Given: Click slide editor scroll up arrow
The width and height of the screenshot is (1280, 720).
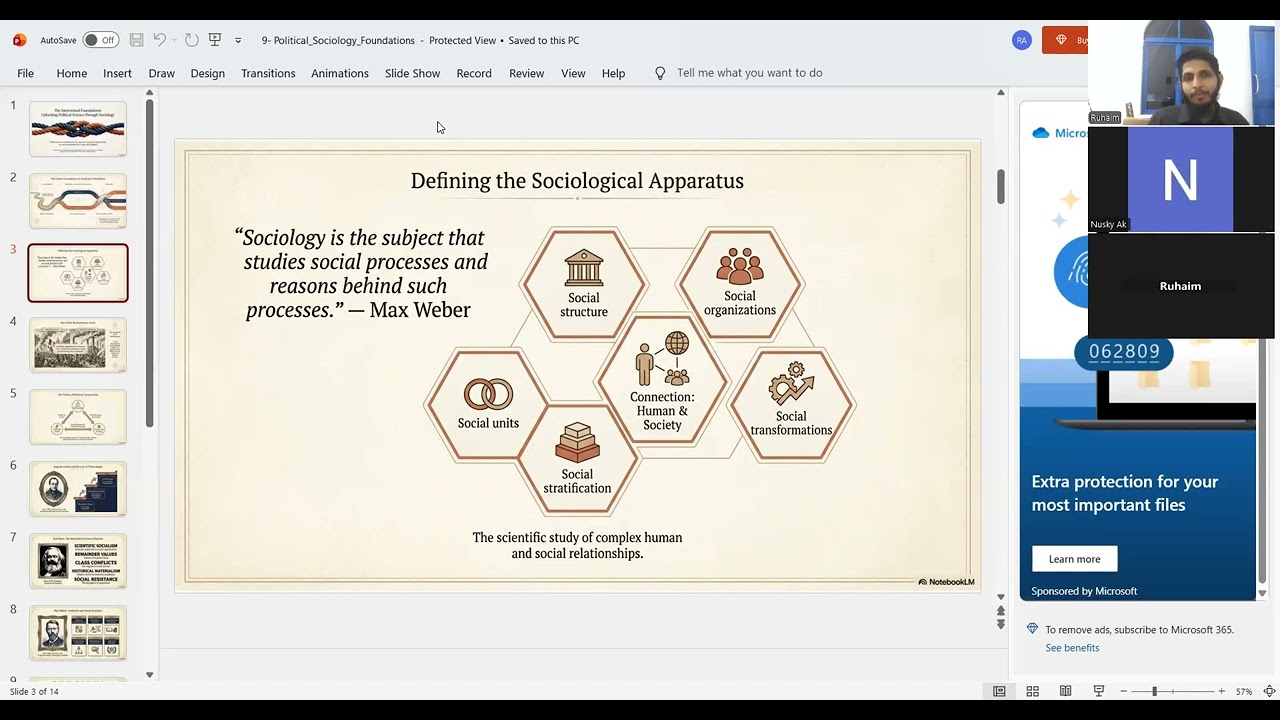Looking at the screenshot, I should click(x=1000, y=93).
